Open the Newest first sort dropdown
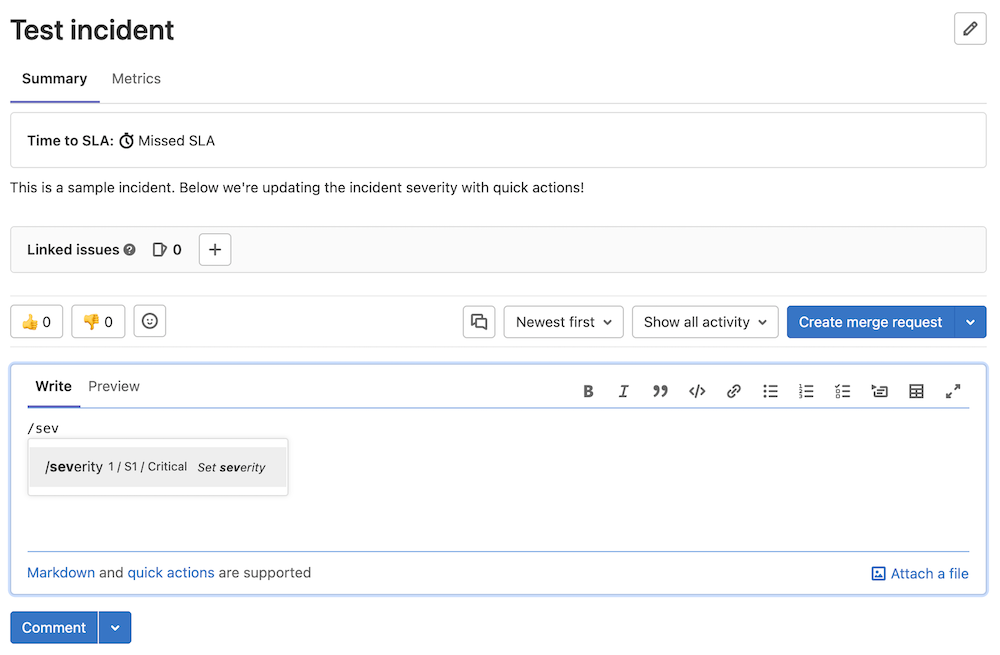Image resolution: width=1000 pixels, height=655 pixels. click(563, 321)
